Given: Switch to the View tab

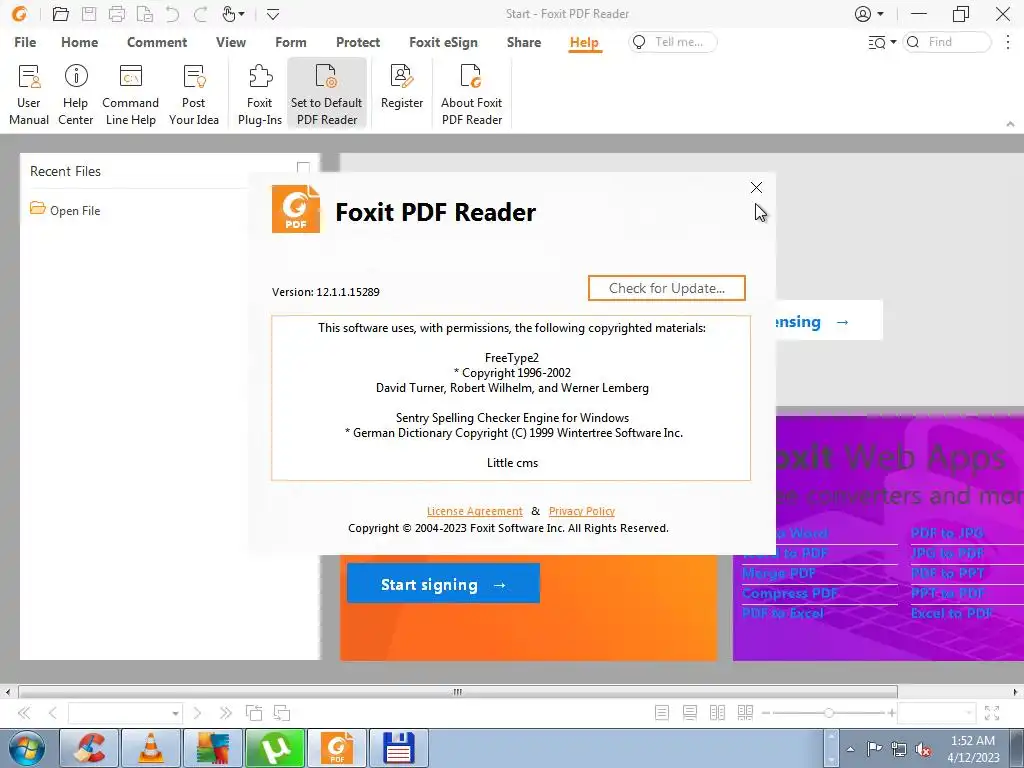Looking at the screenshot, I should click(231, 42).
